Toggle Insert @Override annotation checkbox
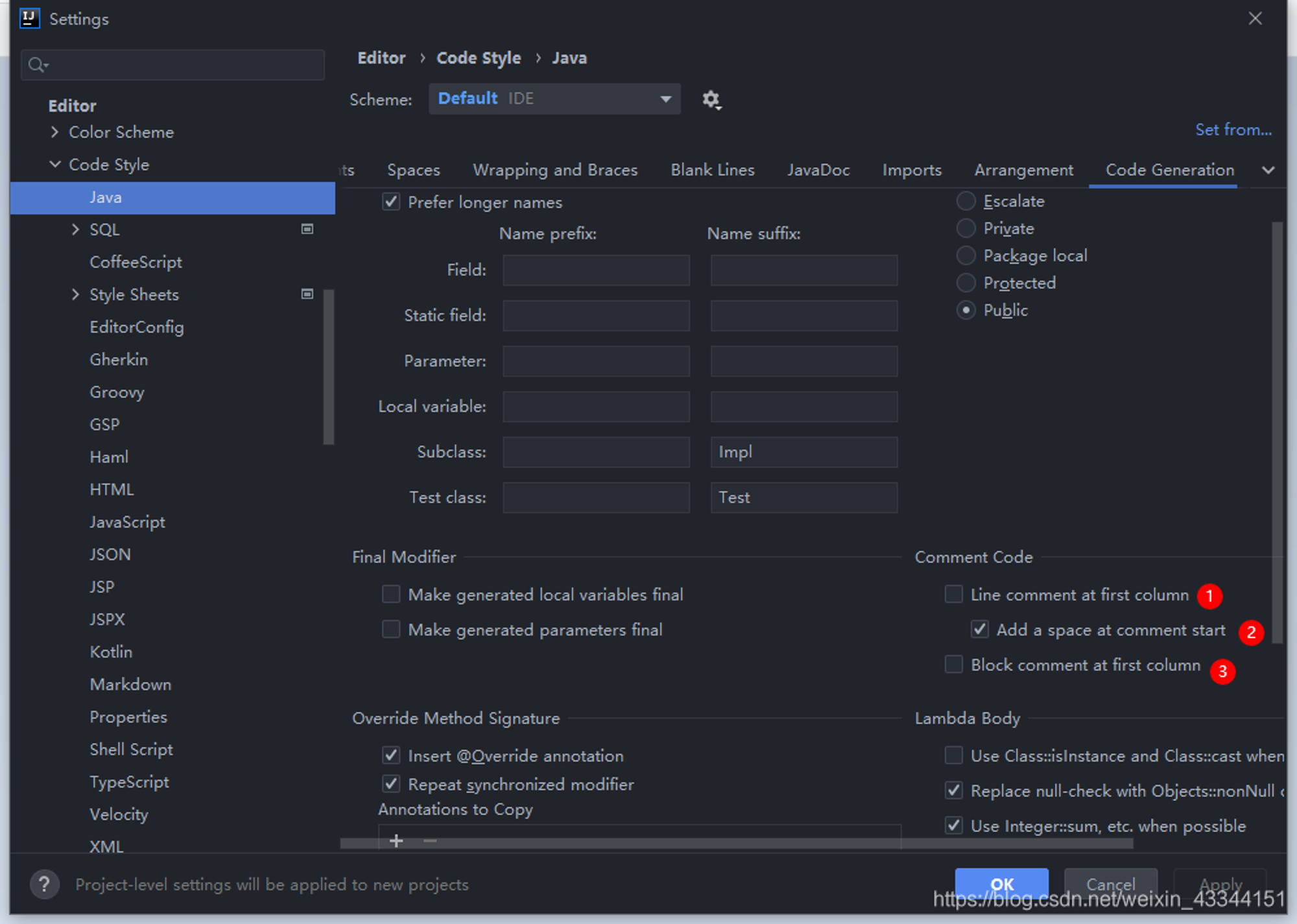1297x924 pixels. 391,755
